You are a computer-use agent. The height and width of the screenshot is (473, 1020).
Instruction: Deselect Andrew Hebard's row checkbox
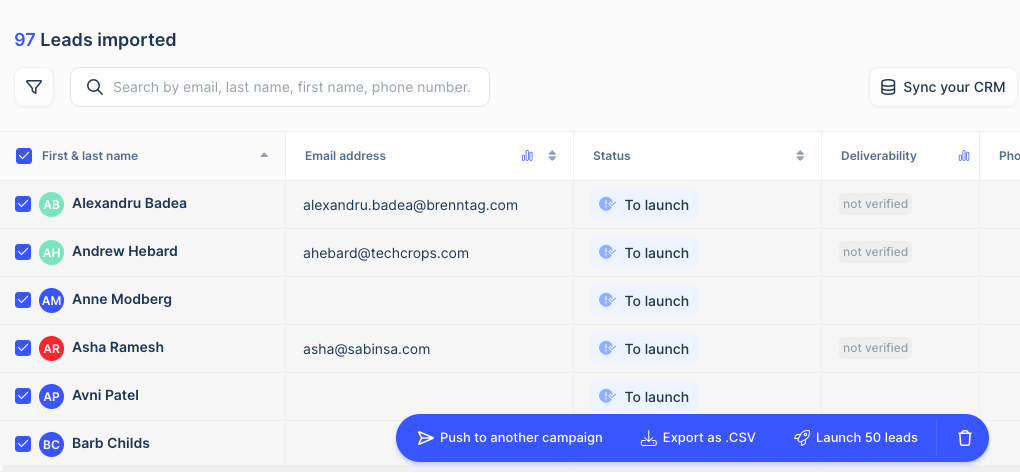coord(24,252)
